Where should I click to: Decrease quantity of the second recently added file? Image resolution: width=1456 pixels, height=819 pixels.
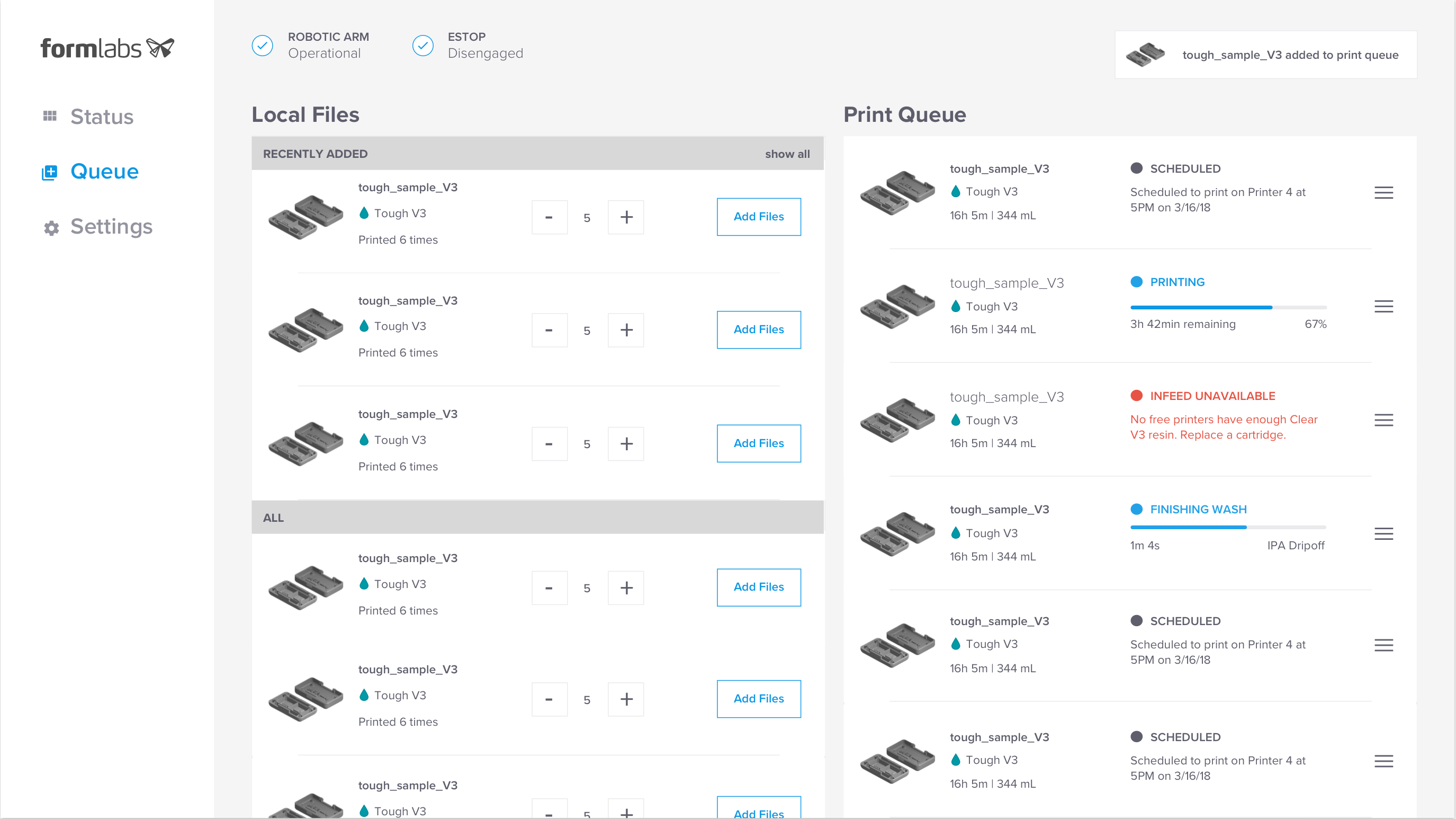(549, 331)
